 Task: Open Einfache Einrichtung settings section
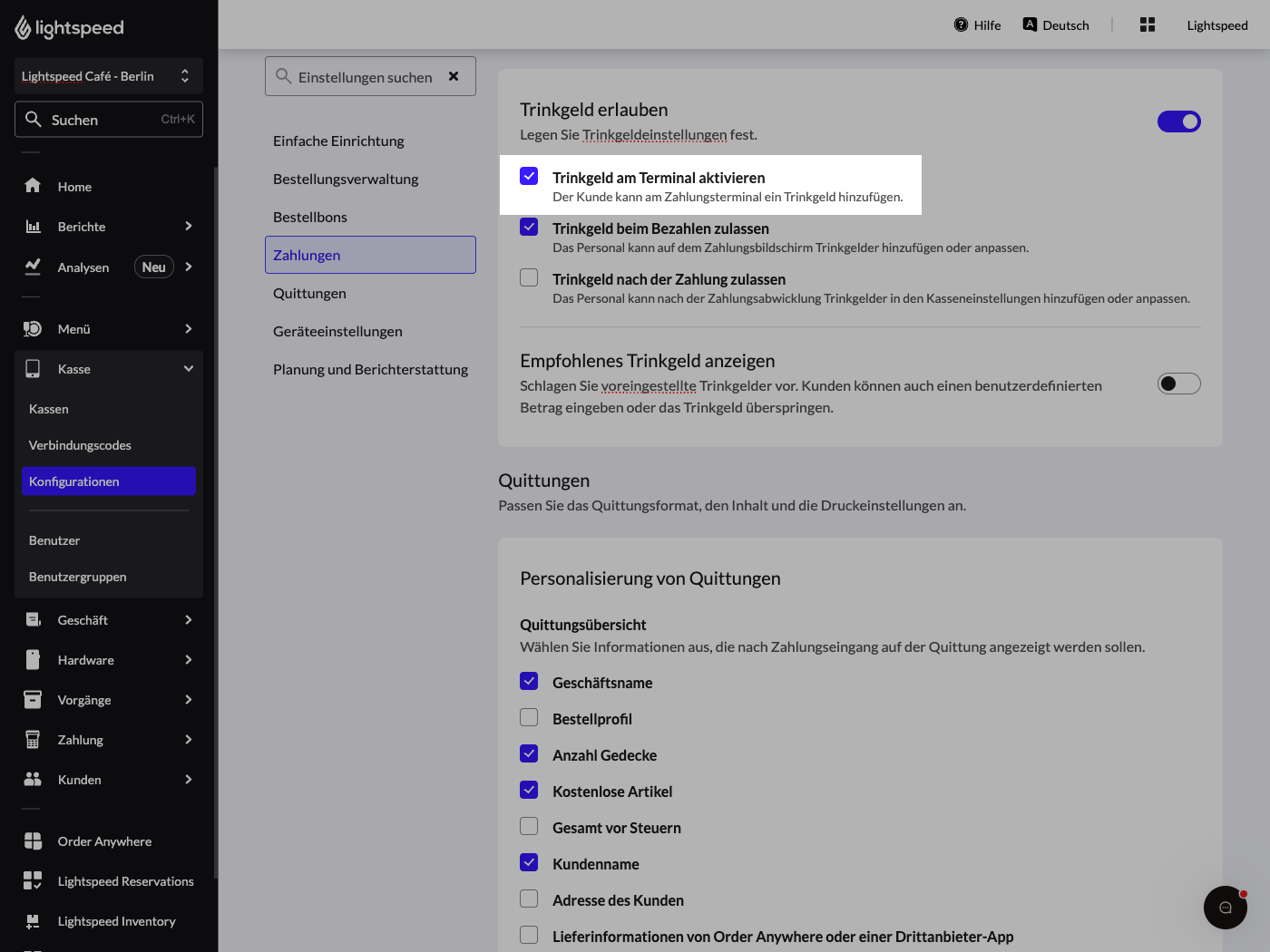click(x=370, y=141)
